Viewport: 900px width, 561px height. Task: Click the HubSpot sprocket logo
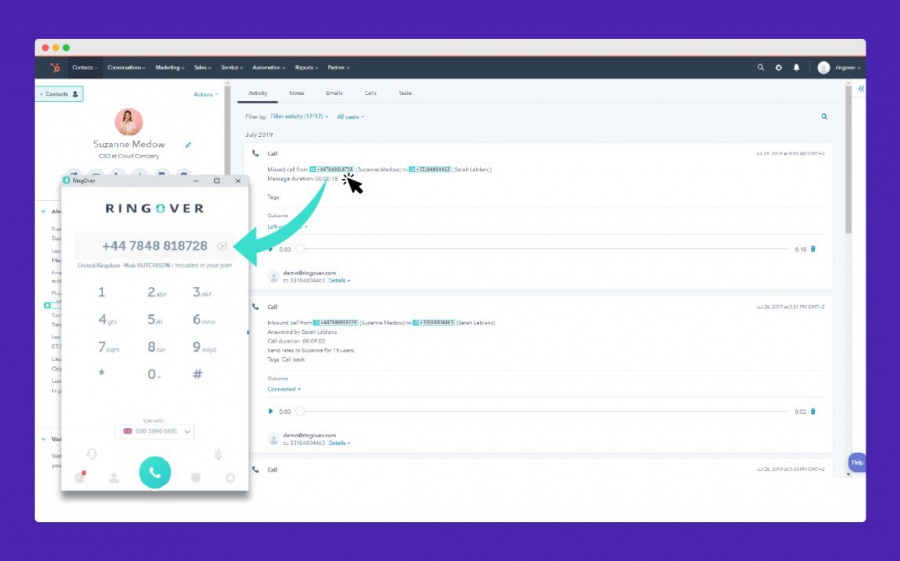(x=55, y=68)
